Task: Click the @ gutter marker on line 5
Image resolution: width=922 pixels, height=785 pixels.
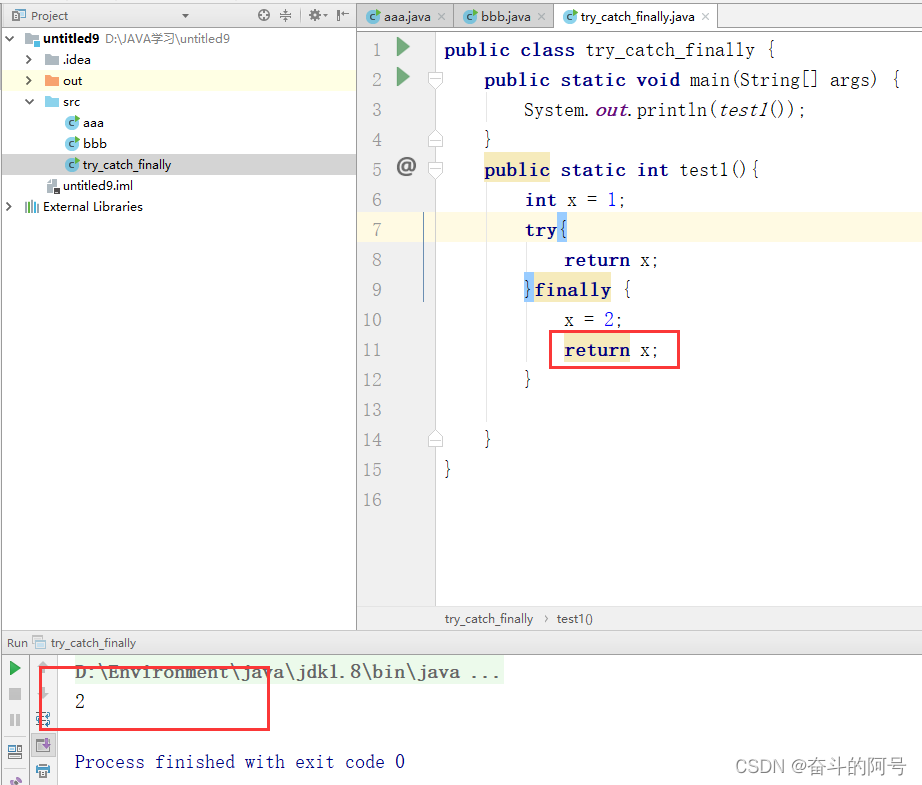Action: [x=406, y=167]
